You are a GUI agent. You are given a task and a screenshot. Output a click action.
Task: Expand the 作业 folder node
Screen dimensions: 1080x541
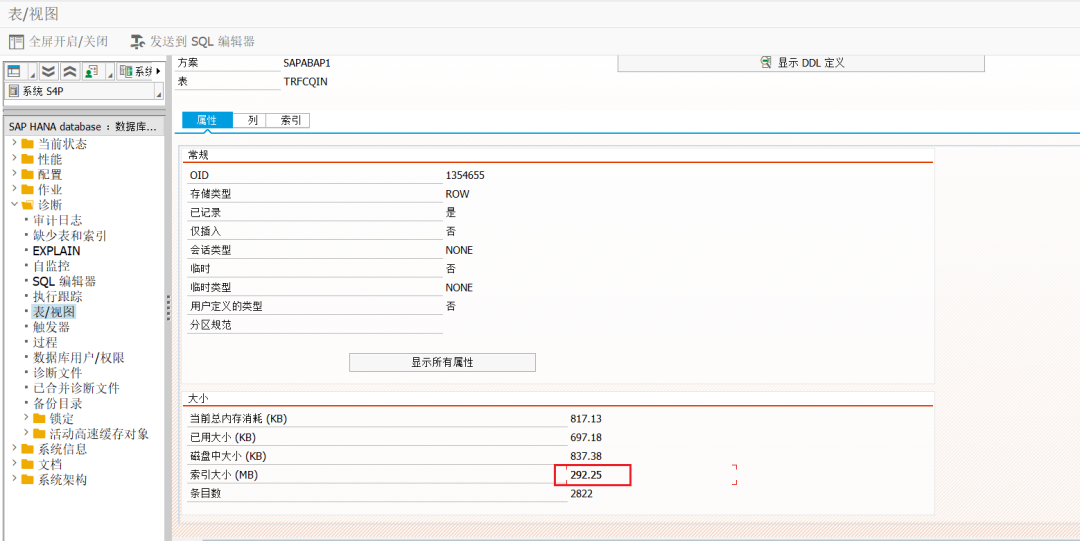coord(14,188)
